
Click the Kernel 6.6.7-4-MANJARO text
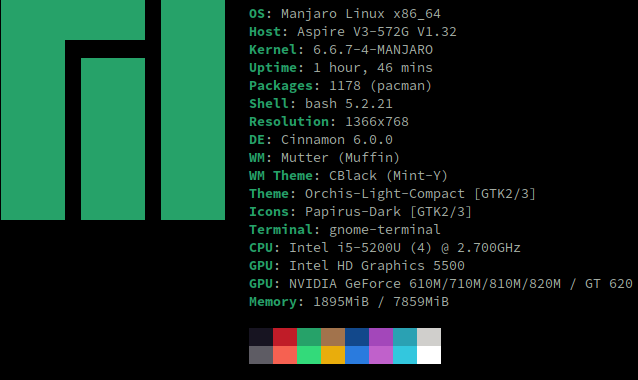coord(341,50)
